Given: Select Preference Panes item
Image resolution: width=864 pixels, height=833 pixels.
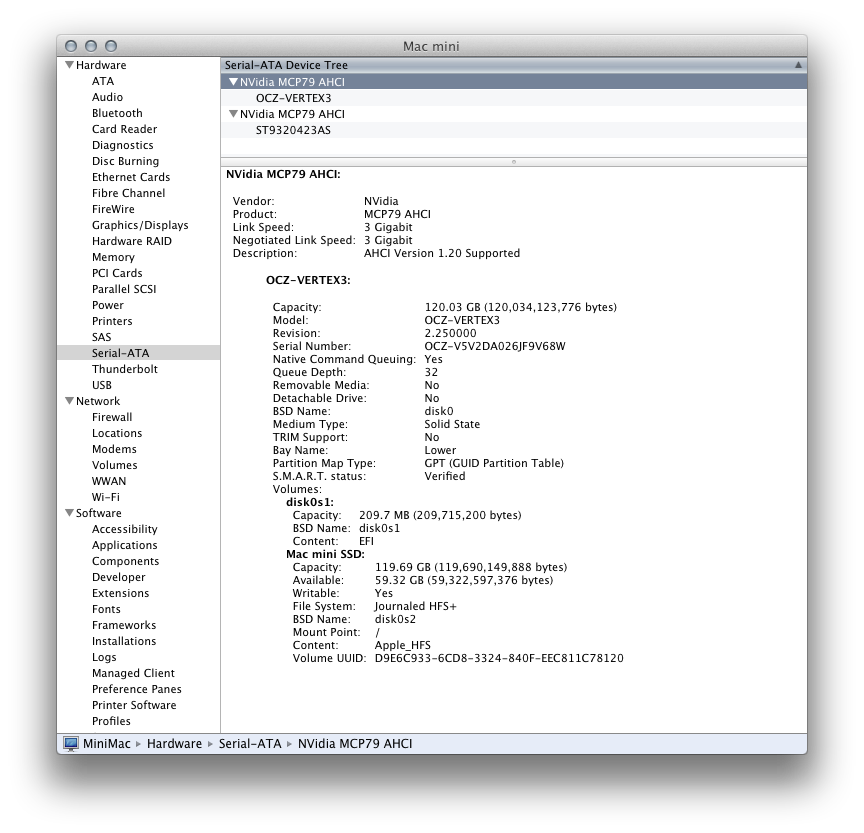Looking at the screenshot, I should click(137, 689).
